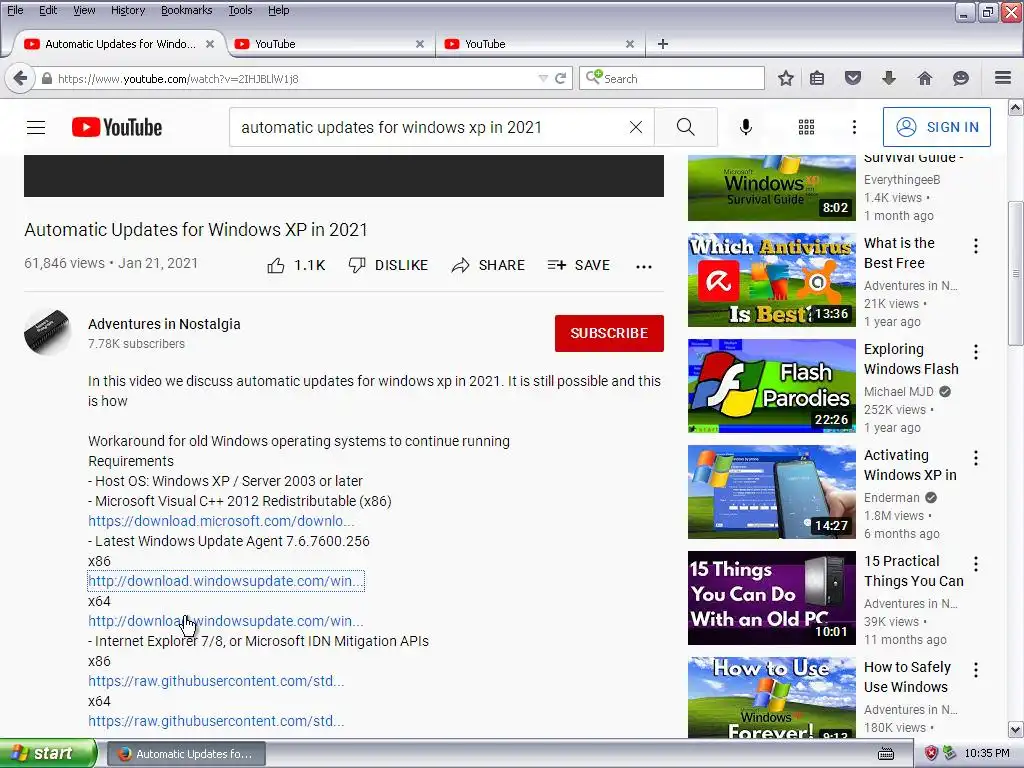Viewport: 1024px width, 768px height.
Task: Click the SIGN IN button
Action: pos(936,127)
